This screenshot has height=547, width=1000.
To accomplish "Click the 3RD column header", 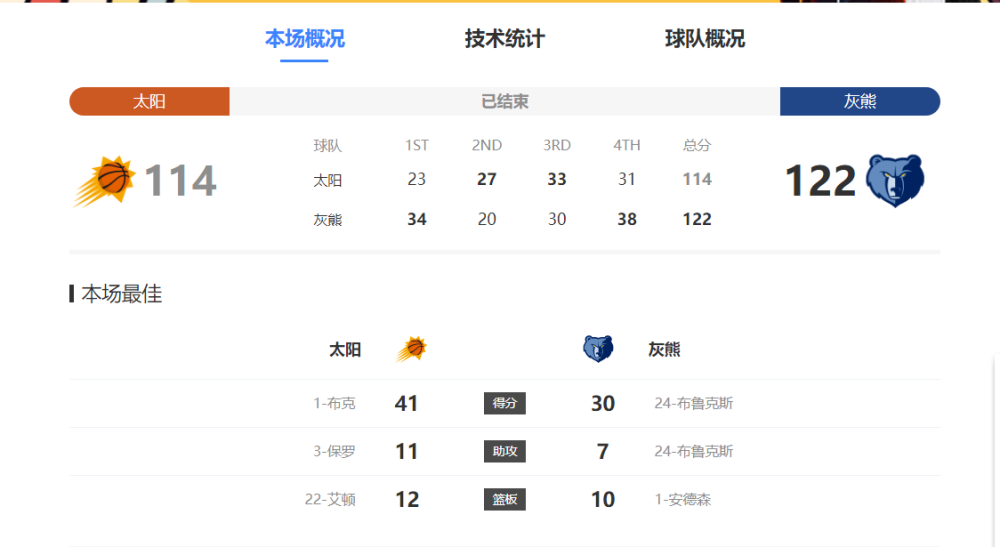I will coord(557,145).
